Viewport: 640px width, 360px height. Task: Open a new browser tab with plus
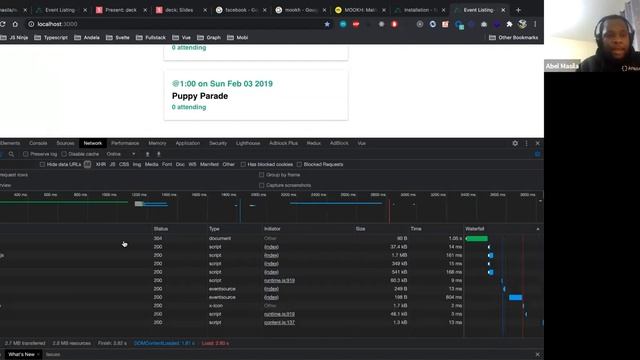518,10
